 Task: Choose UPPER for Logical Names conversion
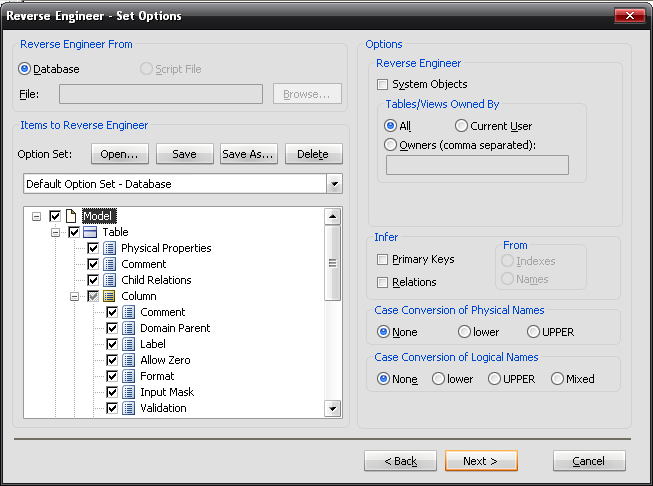494,379
